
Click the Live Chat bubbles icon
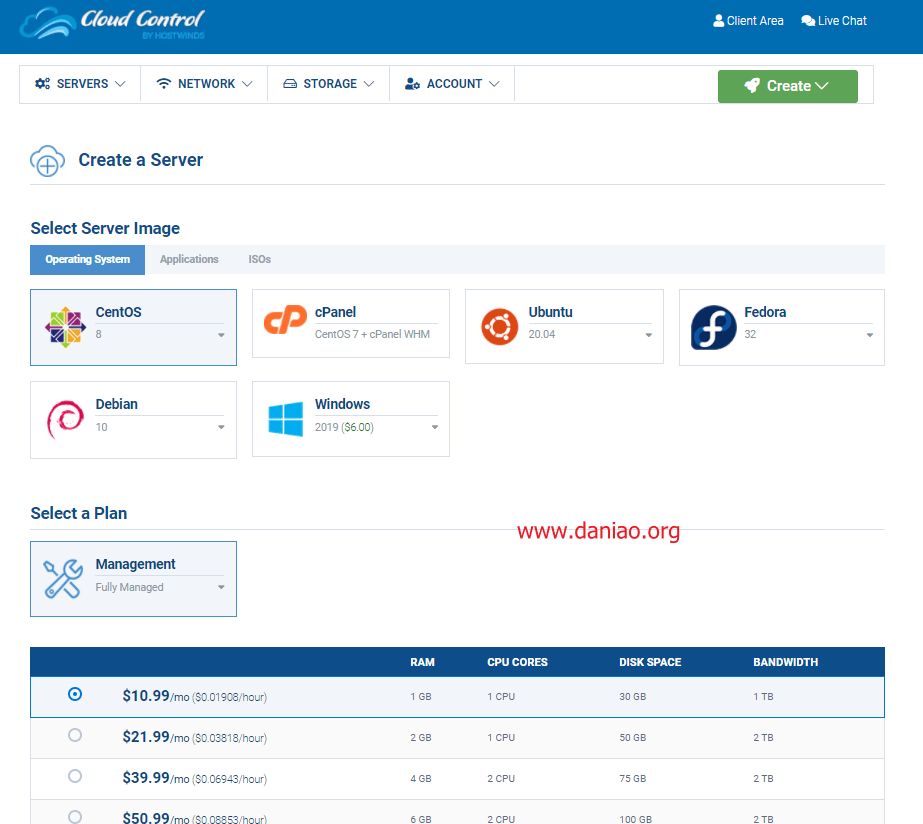(808, 21)
